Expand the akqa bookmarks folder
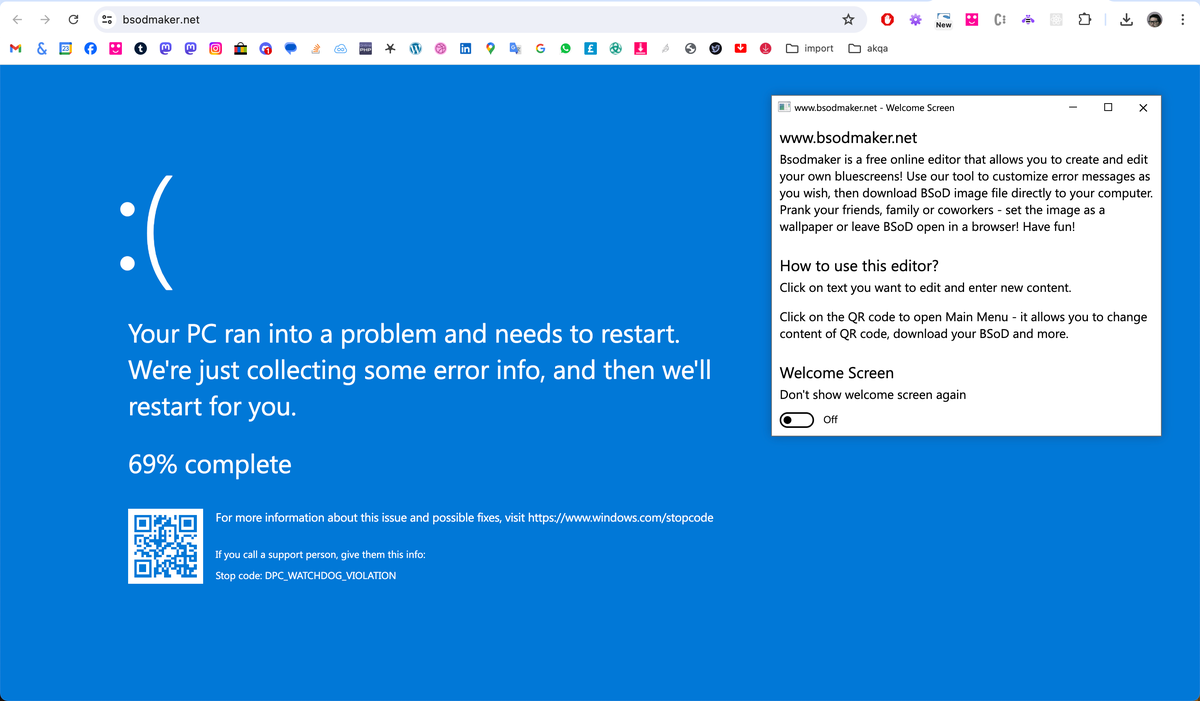 868,48
